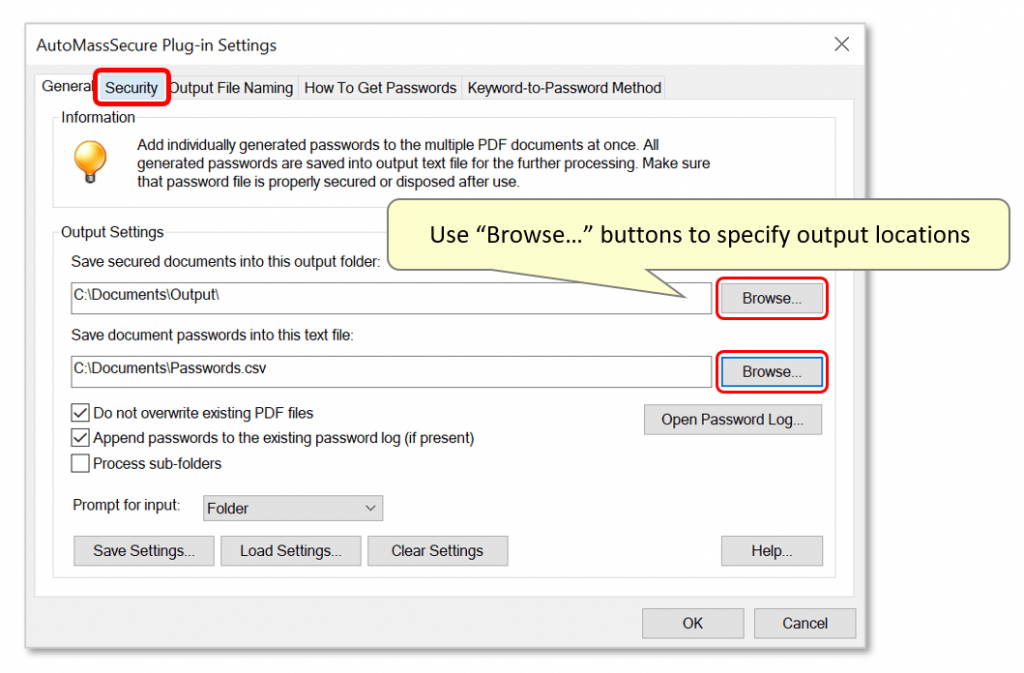Click the 'Save document passwords into this text file' label

point(212,336)
